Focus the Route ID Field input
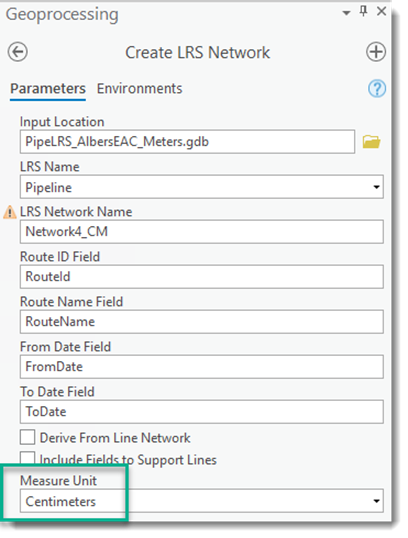Viewport: 408px width, 538px height. [202, 277]
